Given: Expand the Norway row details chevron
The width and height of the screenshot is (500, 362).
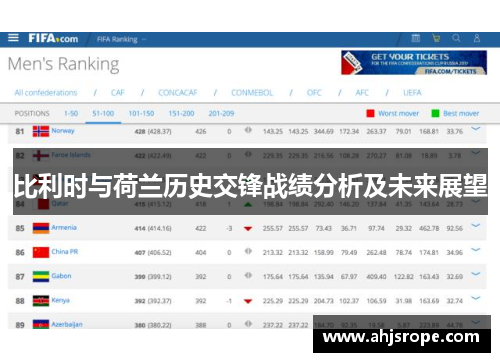Looking at the screenshot, I should tap(476, 129).
